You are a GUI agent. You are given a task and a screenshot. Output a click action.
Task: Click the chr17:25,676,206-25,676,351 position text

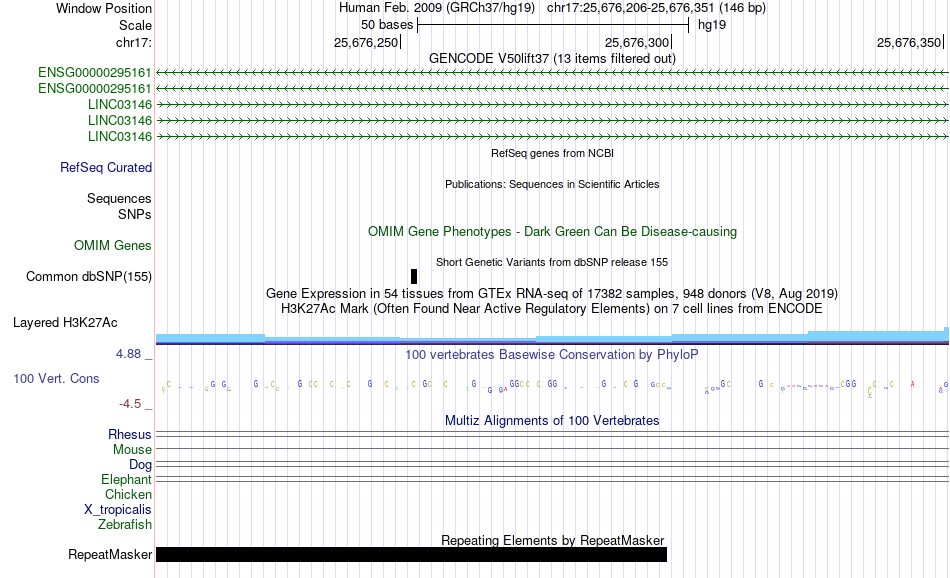click(630, 8)
